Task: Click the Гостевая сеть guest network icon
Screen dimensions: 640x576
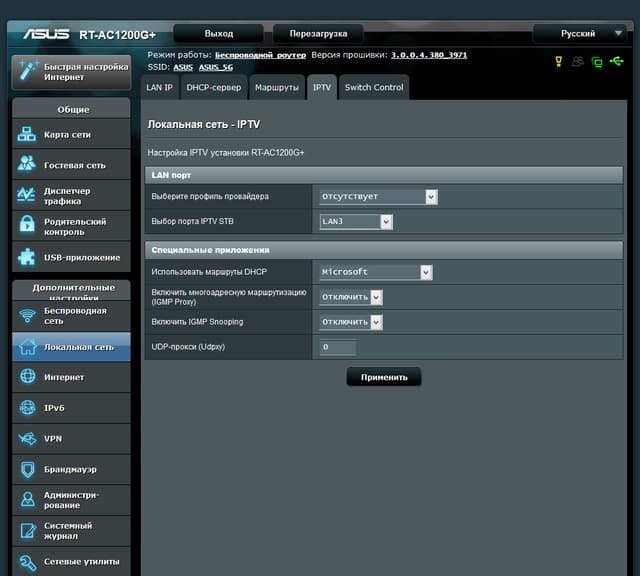Action: coord(27,164)
